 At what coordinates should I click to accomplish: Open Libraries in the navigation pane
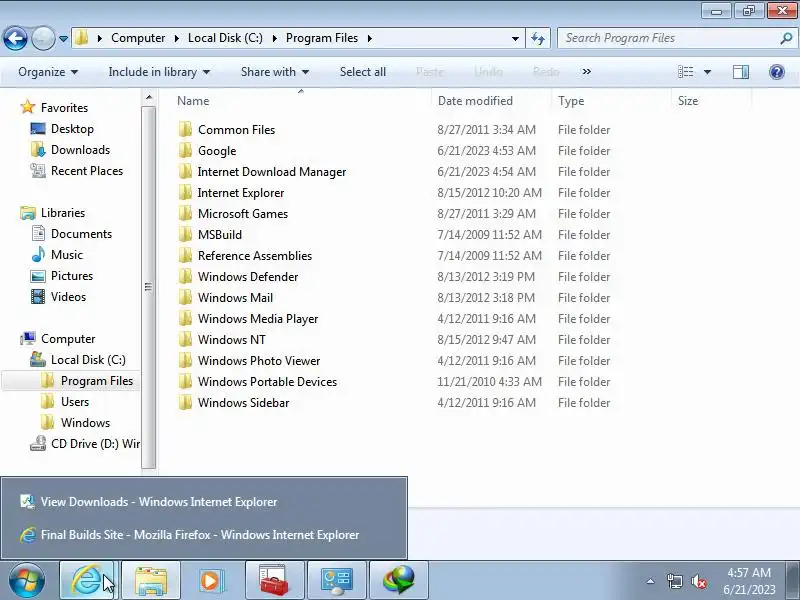click(x=53, y=212)
